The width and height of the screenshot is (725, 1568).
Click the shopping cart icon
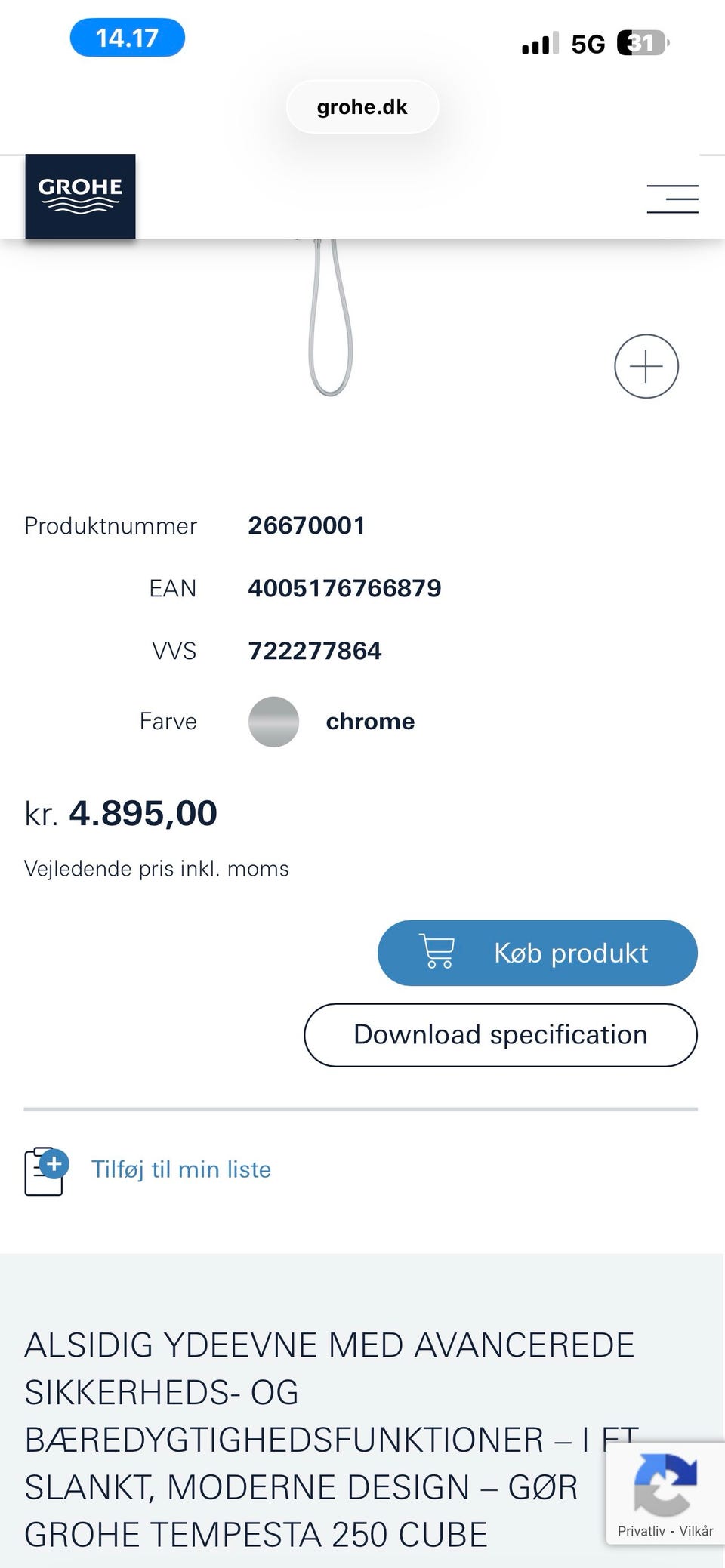437,952
